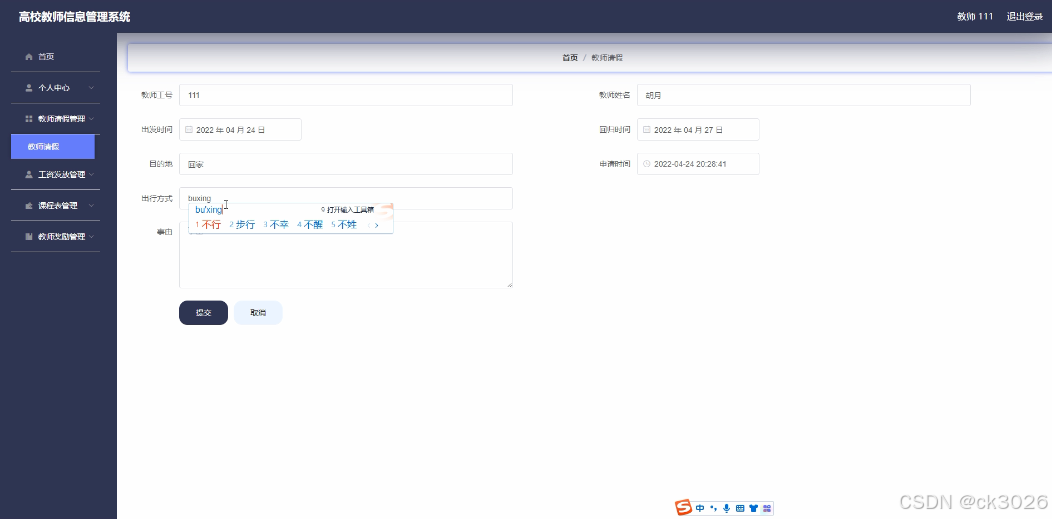Click 打开输入工具箱 in the candidate popup
Viewport: 1052px width, 519px height.
point(347,210)
